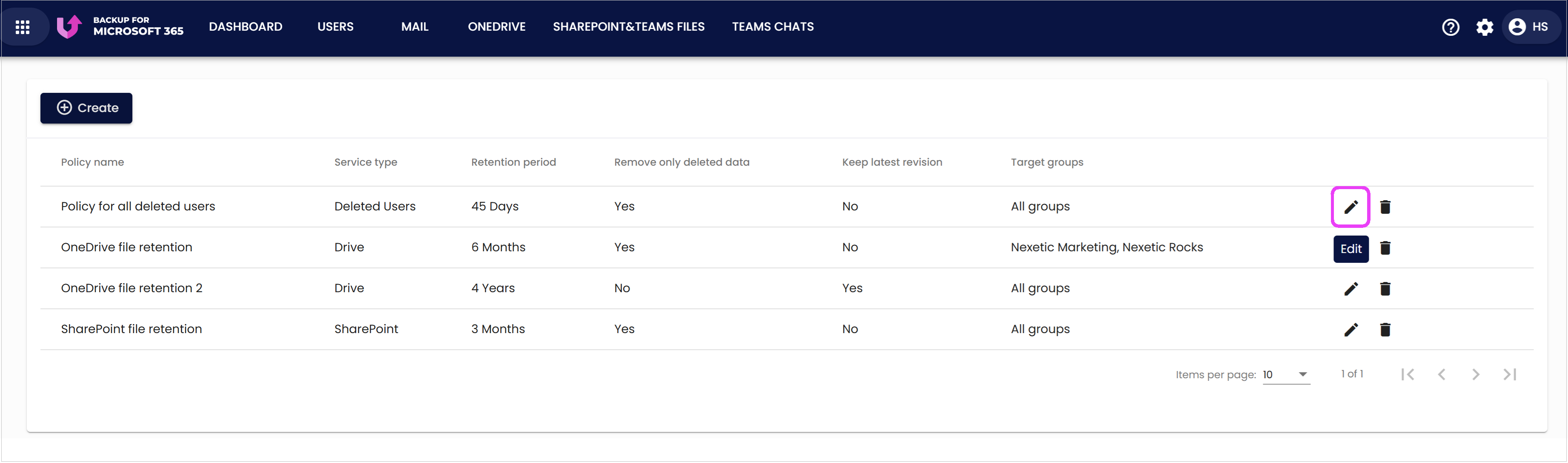Delete the OneDrive file retention policy
The image size is (1568, 463).
[x=1385, y=248]
